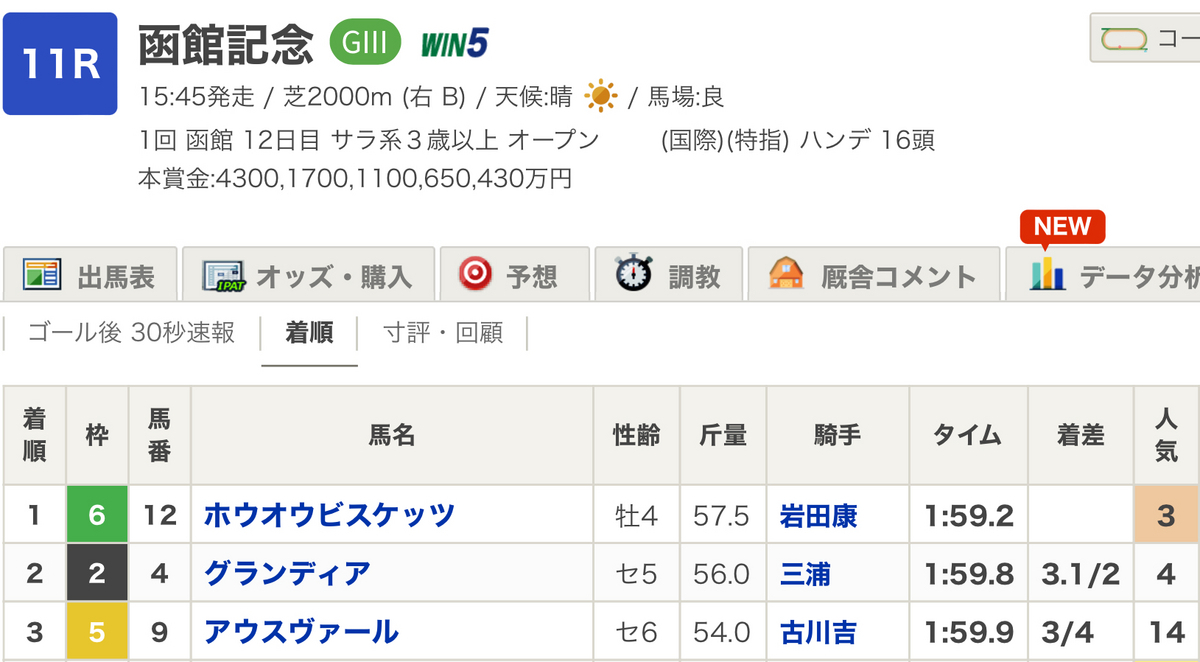Open horse グランディア link

pos(287,573)
